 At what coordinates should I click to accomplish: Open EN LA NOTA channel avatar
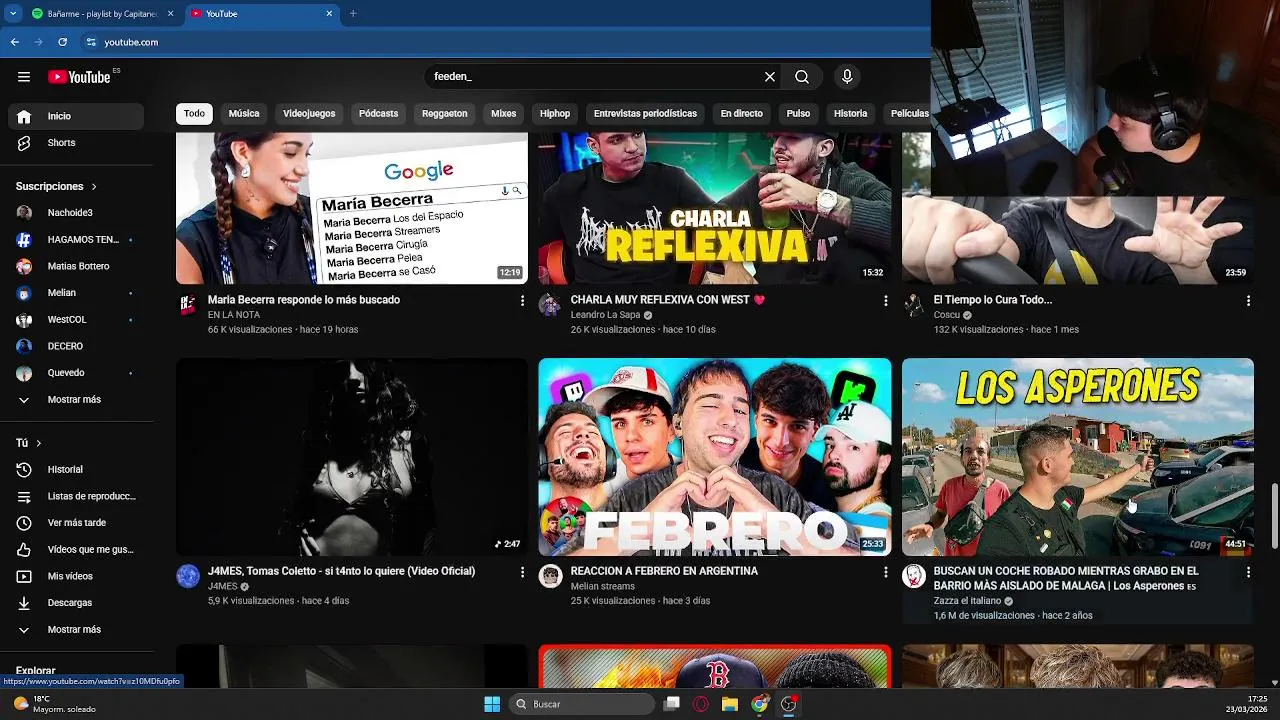(x=188, y=305)
